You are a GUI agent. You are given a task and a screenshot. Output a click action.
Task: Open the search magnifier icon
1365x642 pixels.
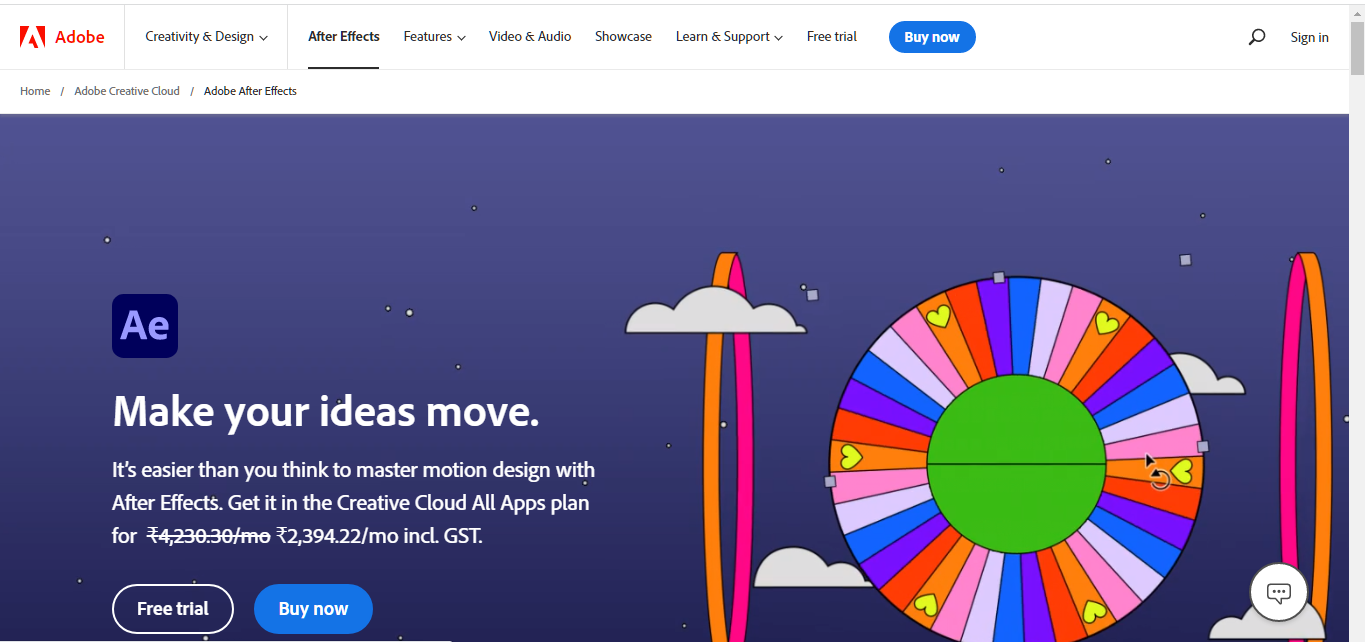1257,37
